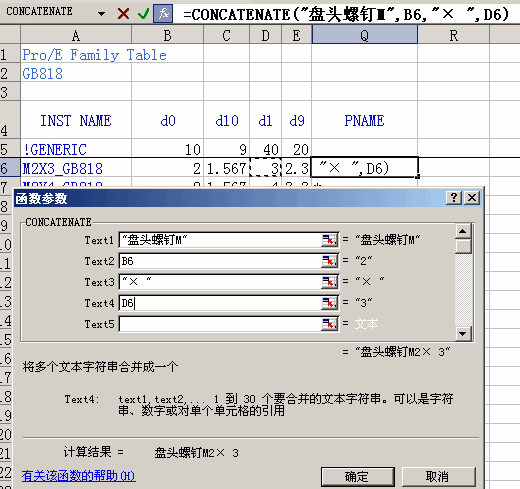Click cell D6 with dashed marquee border
The width and height of the screenshot is (520, 489).
click(265, 168)
